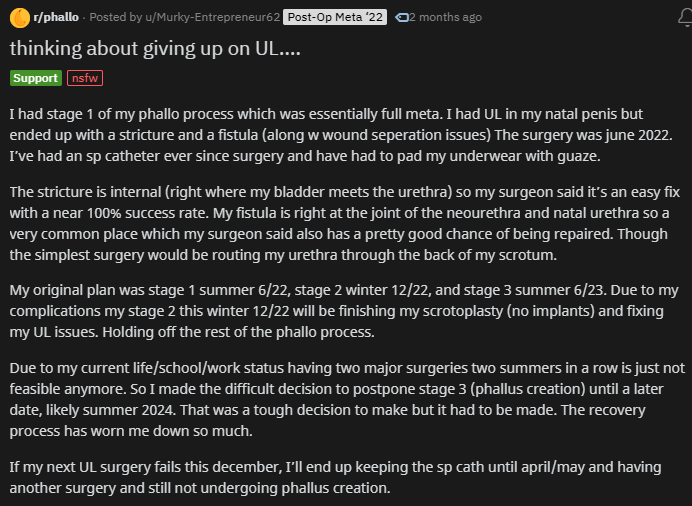Click the "Posted by" label text

[116, 17]
